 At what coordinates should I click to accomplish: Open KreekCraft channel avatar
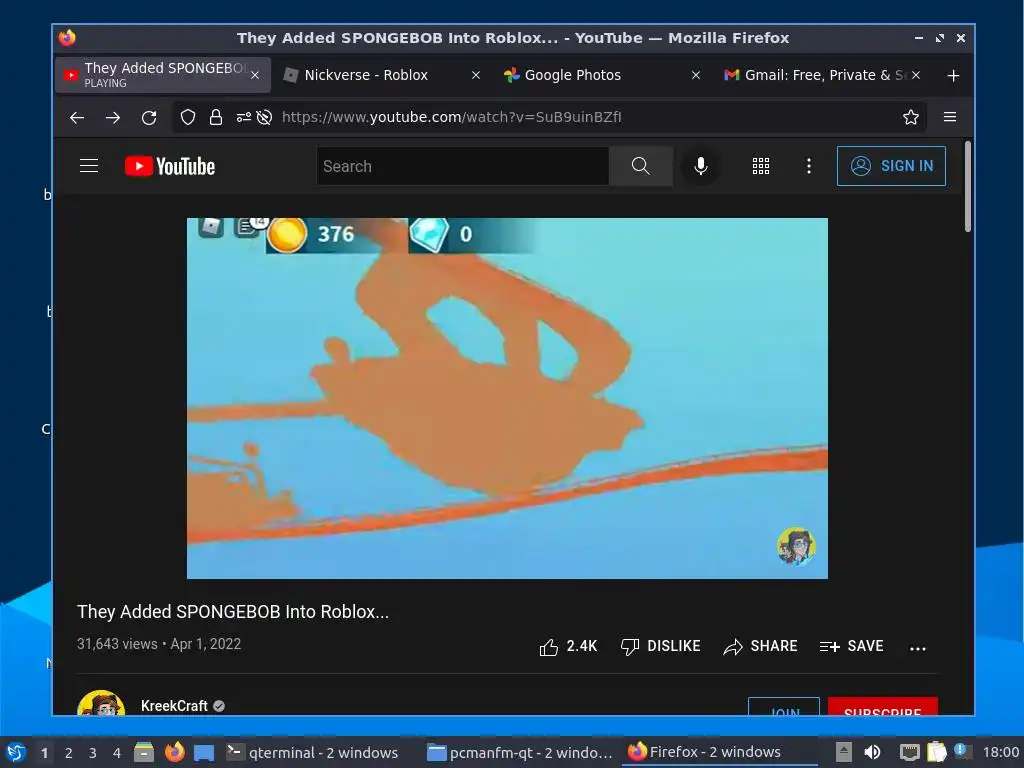click(x=101, y=703)
